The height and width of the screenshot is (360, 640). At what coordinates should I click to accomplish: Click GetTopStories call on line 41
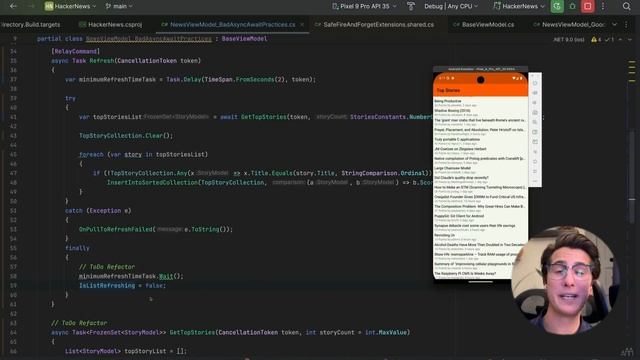point(264,117)
